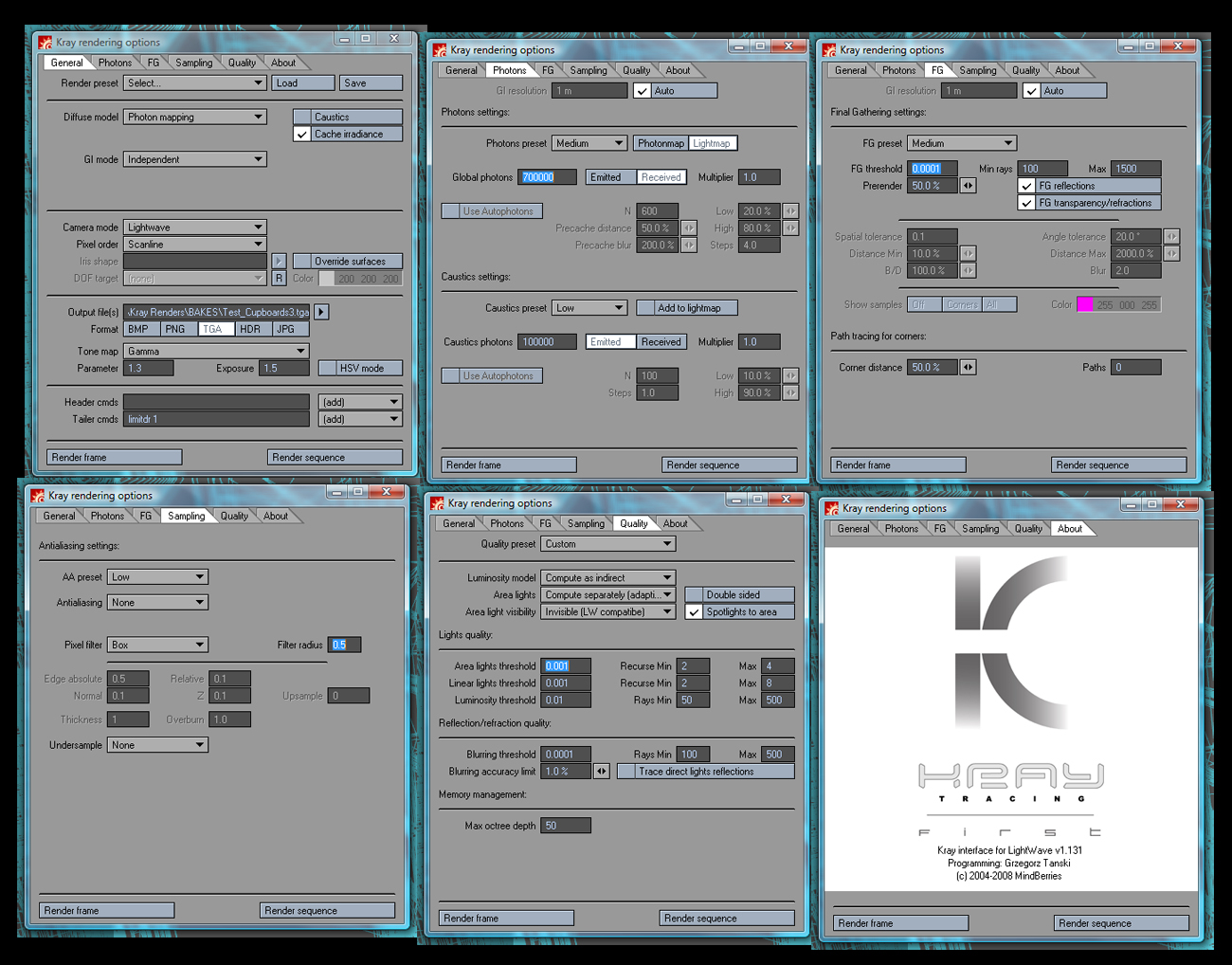Click the magenta Show samples color swatch
Screen dimensions: 1232x965
click(1085, 305)
